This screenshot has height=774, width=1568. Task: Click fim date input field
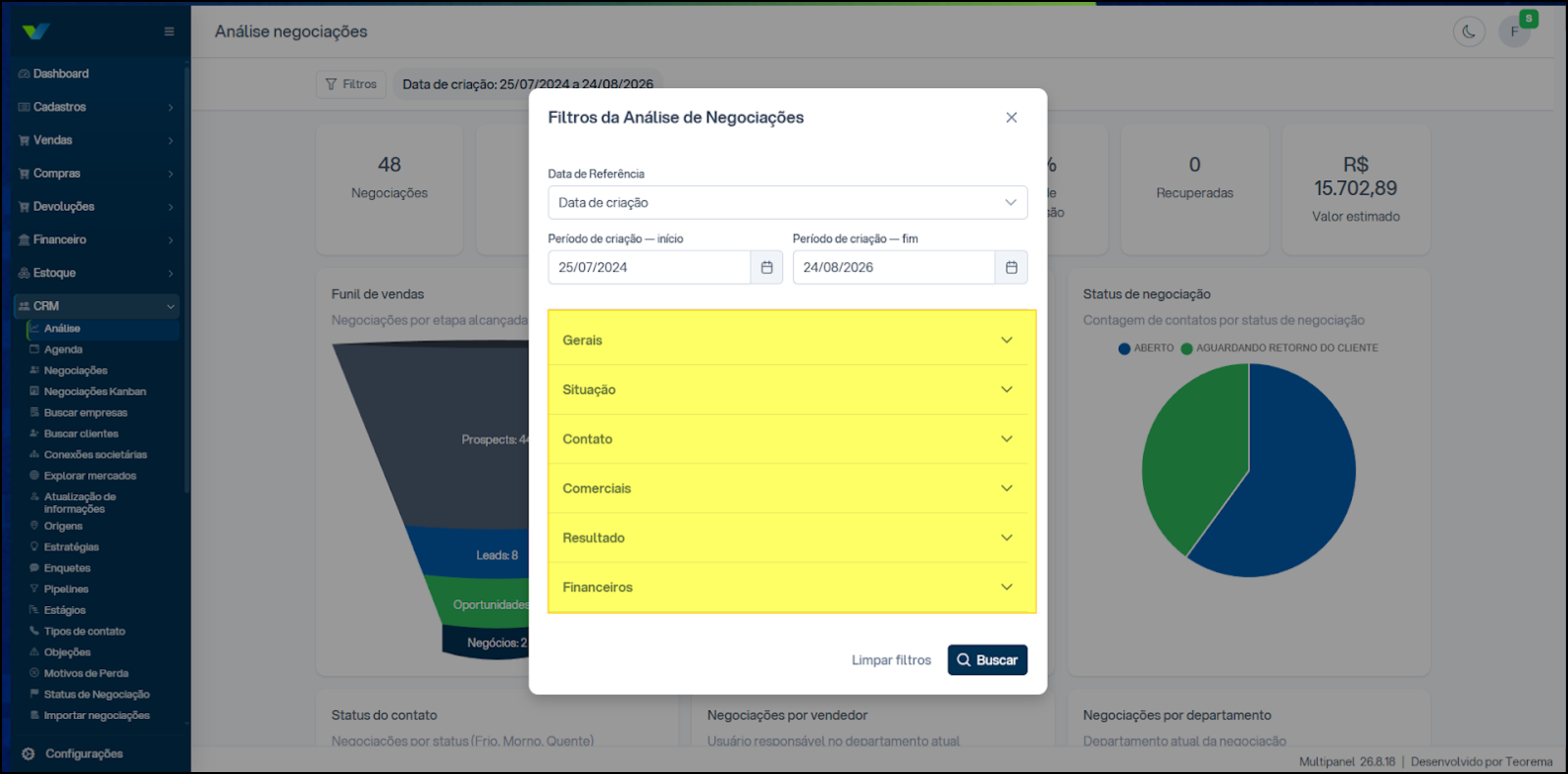[x=894, y=267]
